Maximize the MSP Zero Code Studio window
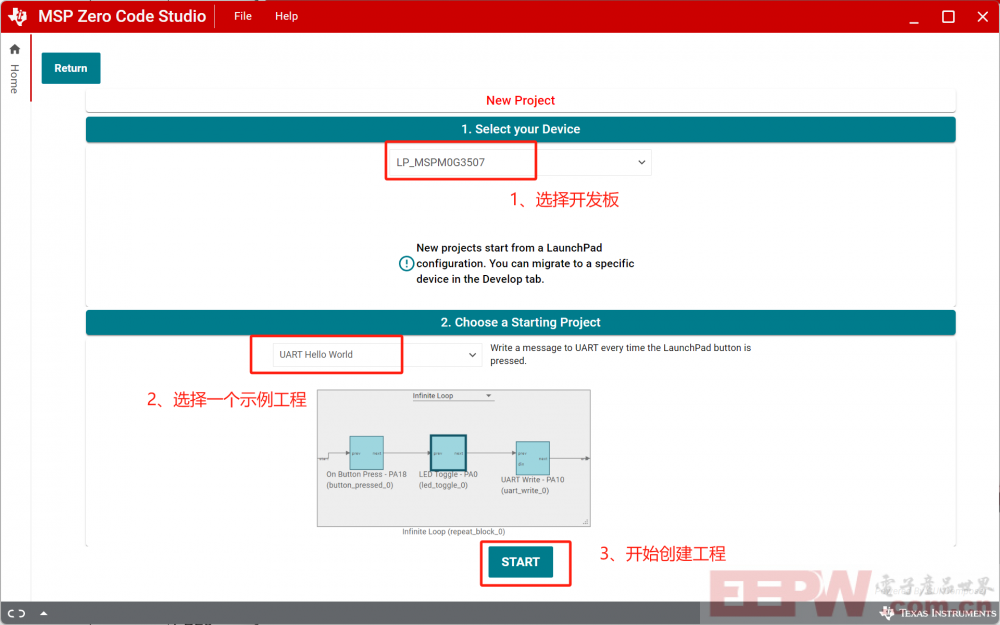The height and width of the screenshot is (625, 1000). (948, 17)
